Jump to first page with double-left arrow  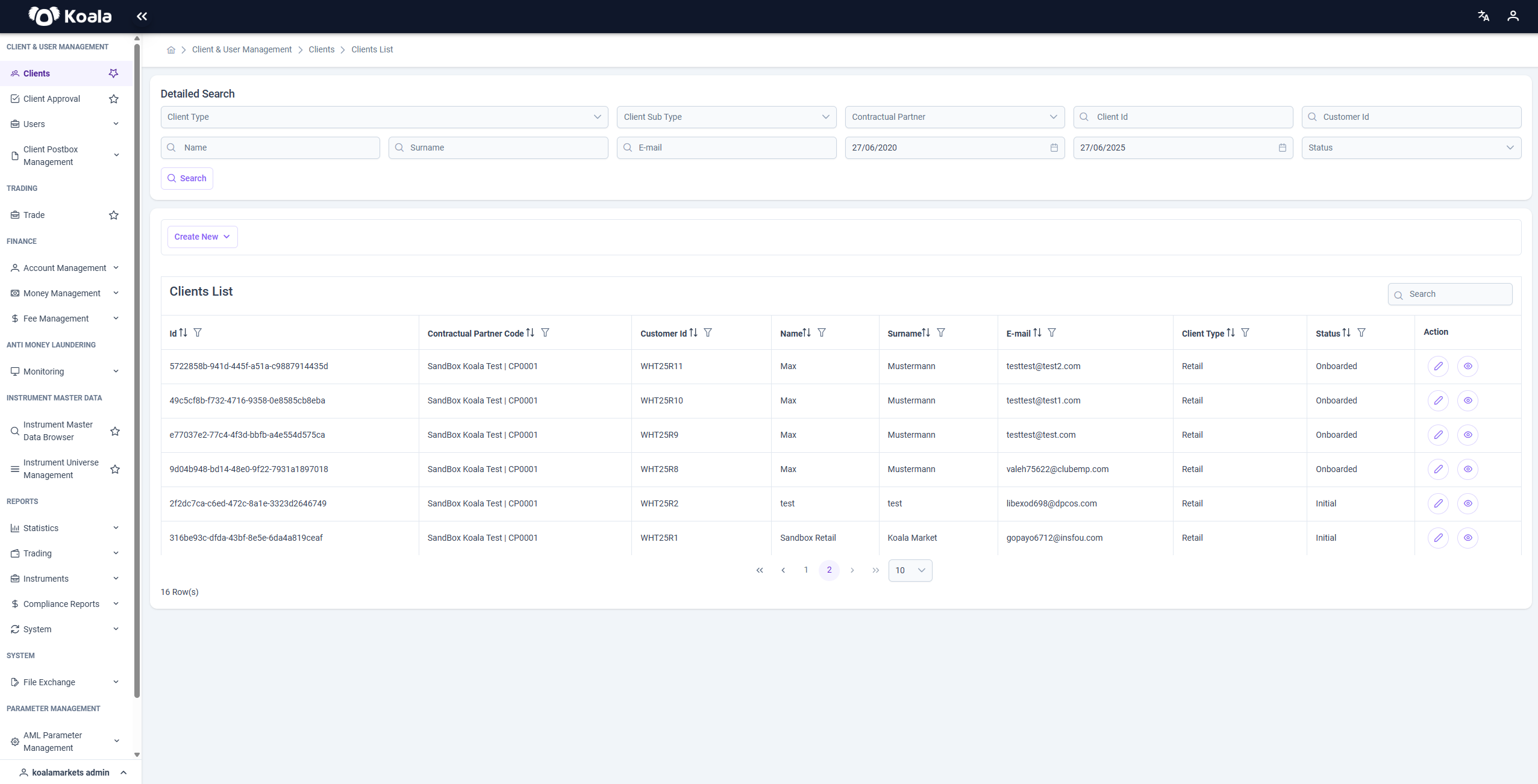[760, 570]
